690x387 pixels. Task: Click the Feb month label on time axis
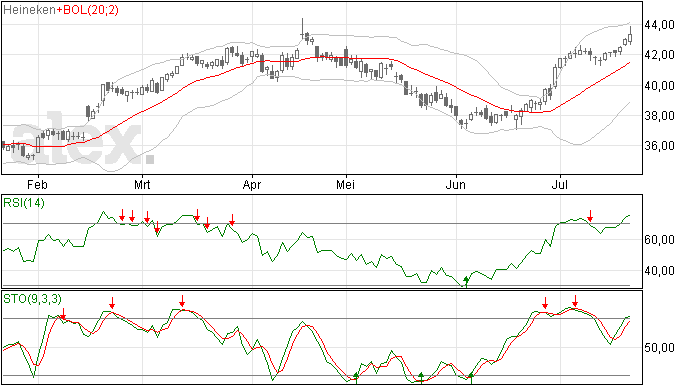(37, 184)
